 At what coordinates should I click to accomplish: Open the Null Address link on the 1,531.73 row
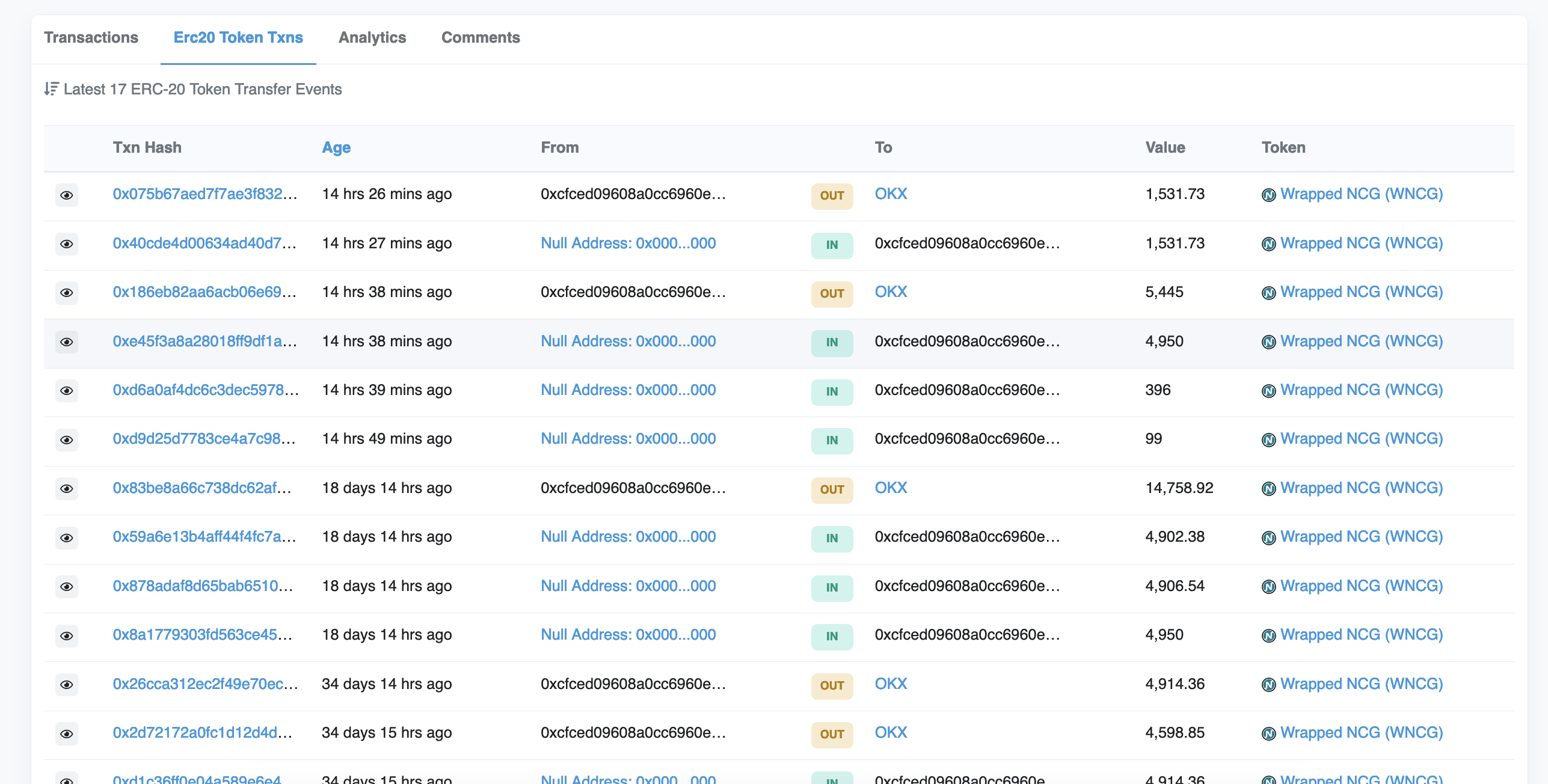628,243
